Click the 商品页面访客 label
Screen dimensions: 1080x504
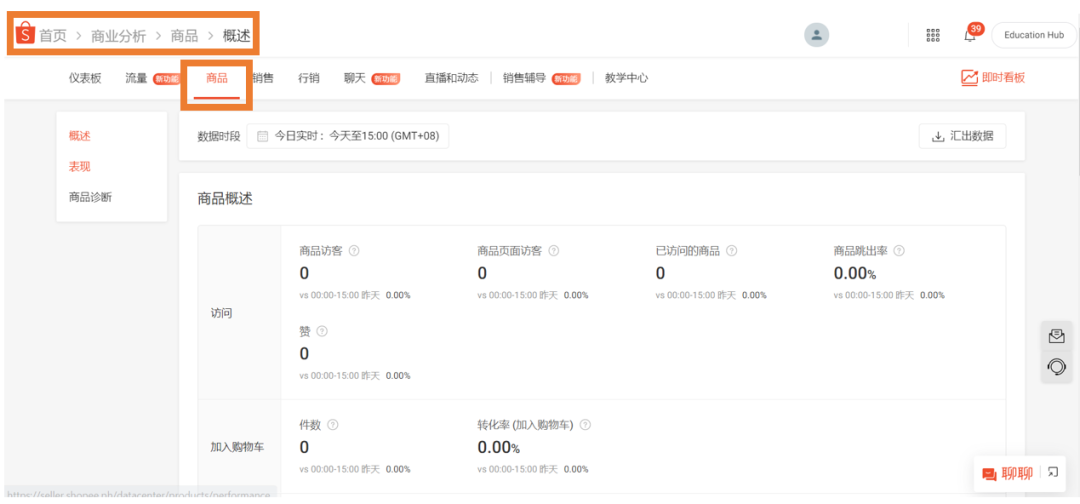pyautogui.click(x=510, y=251)
